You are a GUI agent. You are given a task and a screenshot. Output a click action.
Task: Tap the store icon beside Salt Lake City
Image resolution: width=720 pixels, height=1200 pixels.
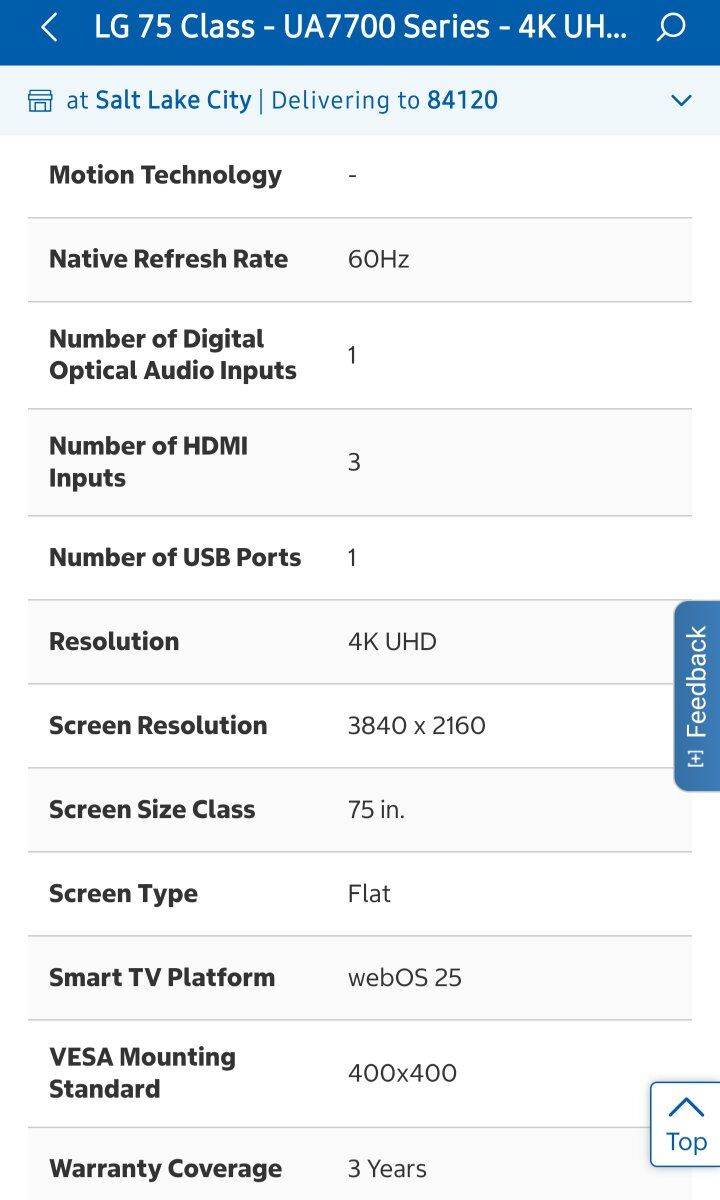40,100
